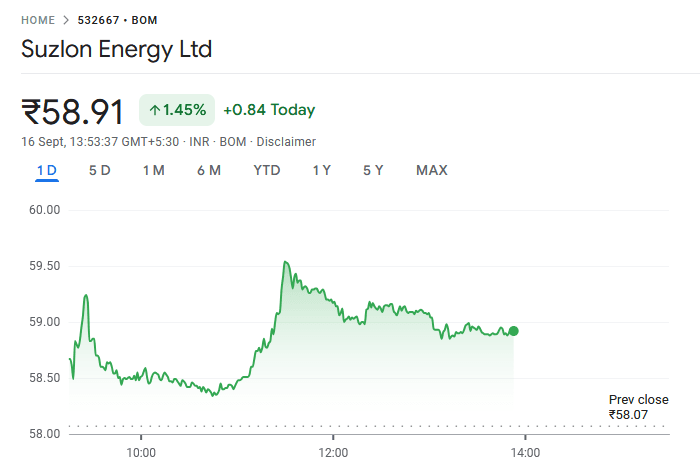
Task: Click the +0.84 Today change text
Action: click(x=269, y=110)
